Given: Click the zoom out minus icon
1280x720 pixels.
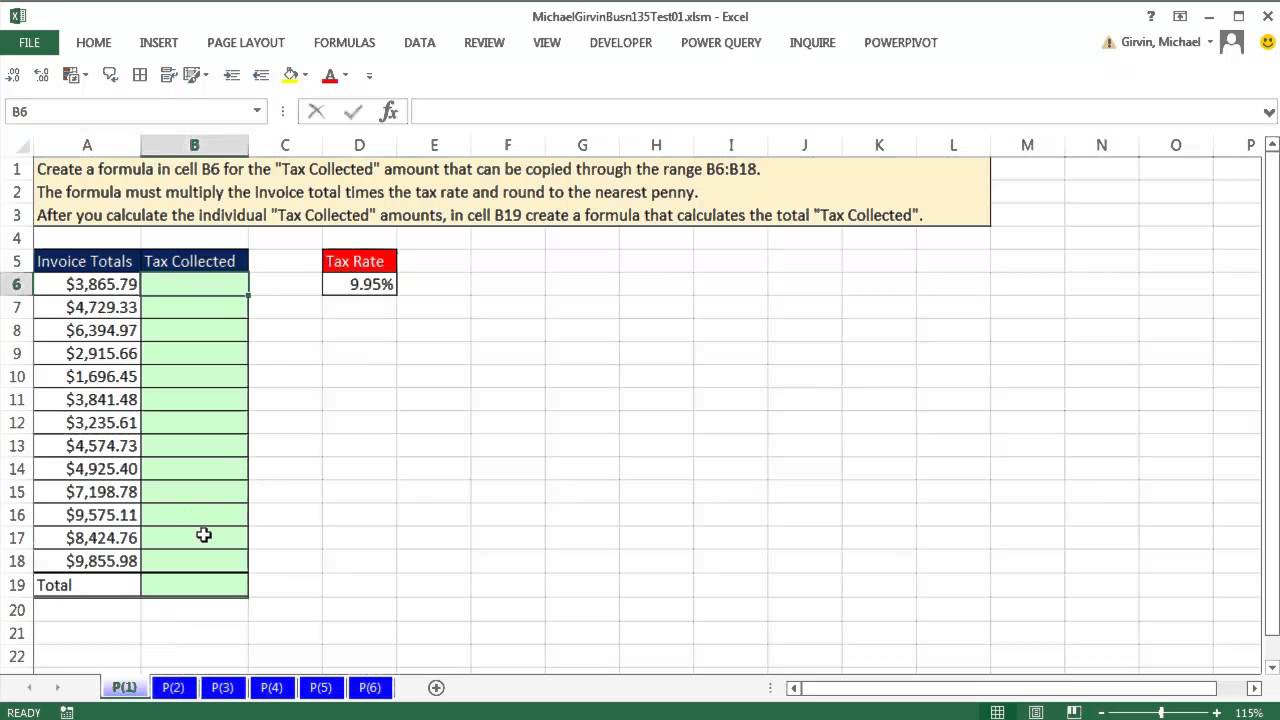Looking at the screenshot, I should 1103,713.
